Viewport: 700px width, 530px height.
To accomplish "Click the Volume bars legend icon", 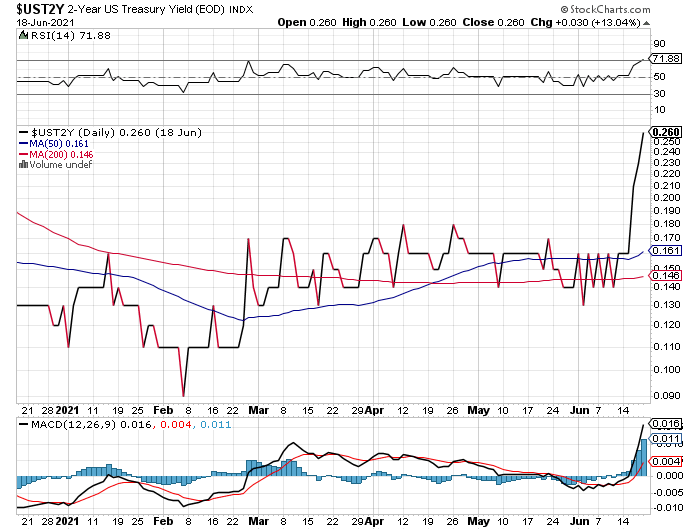I will coord(24,165).
